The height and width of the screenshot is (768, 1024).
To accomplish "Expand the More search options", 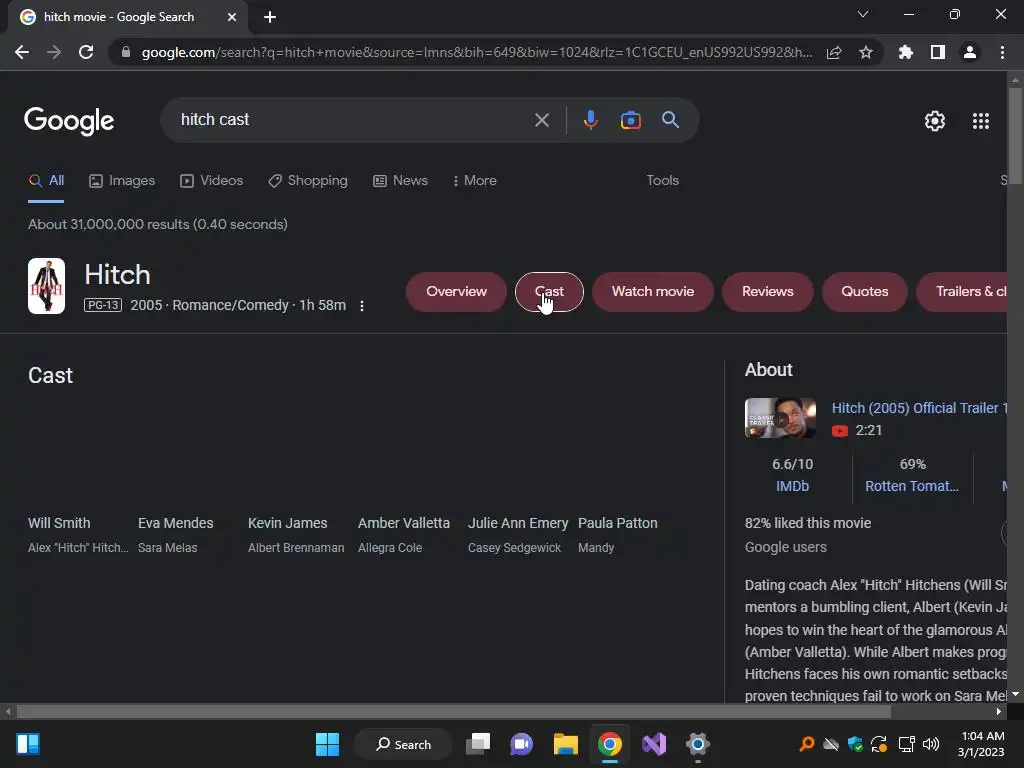I will click(475, 181).
